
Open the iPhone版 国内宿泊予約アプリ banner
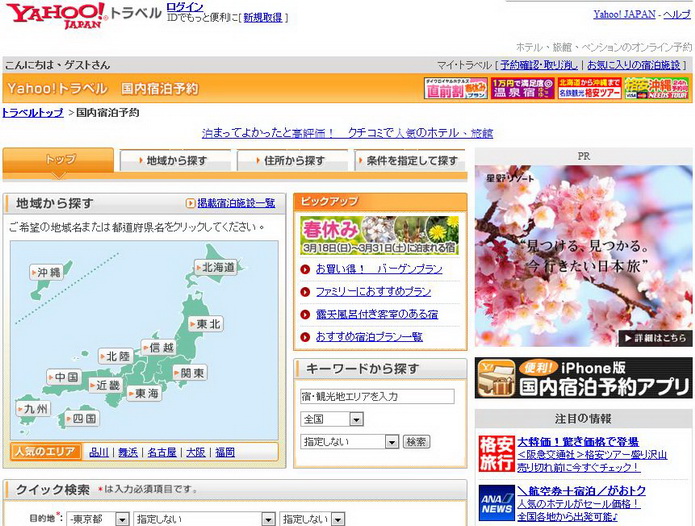click(583, 378)
